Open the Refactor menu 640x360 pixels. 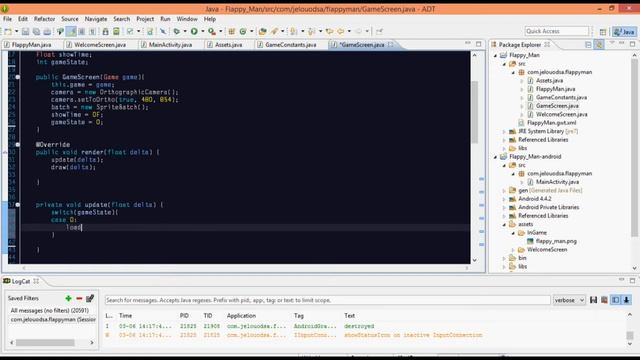tap(44, 19)
